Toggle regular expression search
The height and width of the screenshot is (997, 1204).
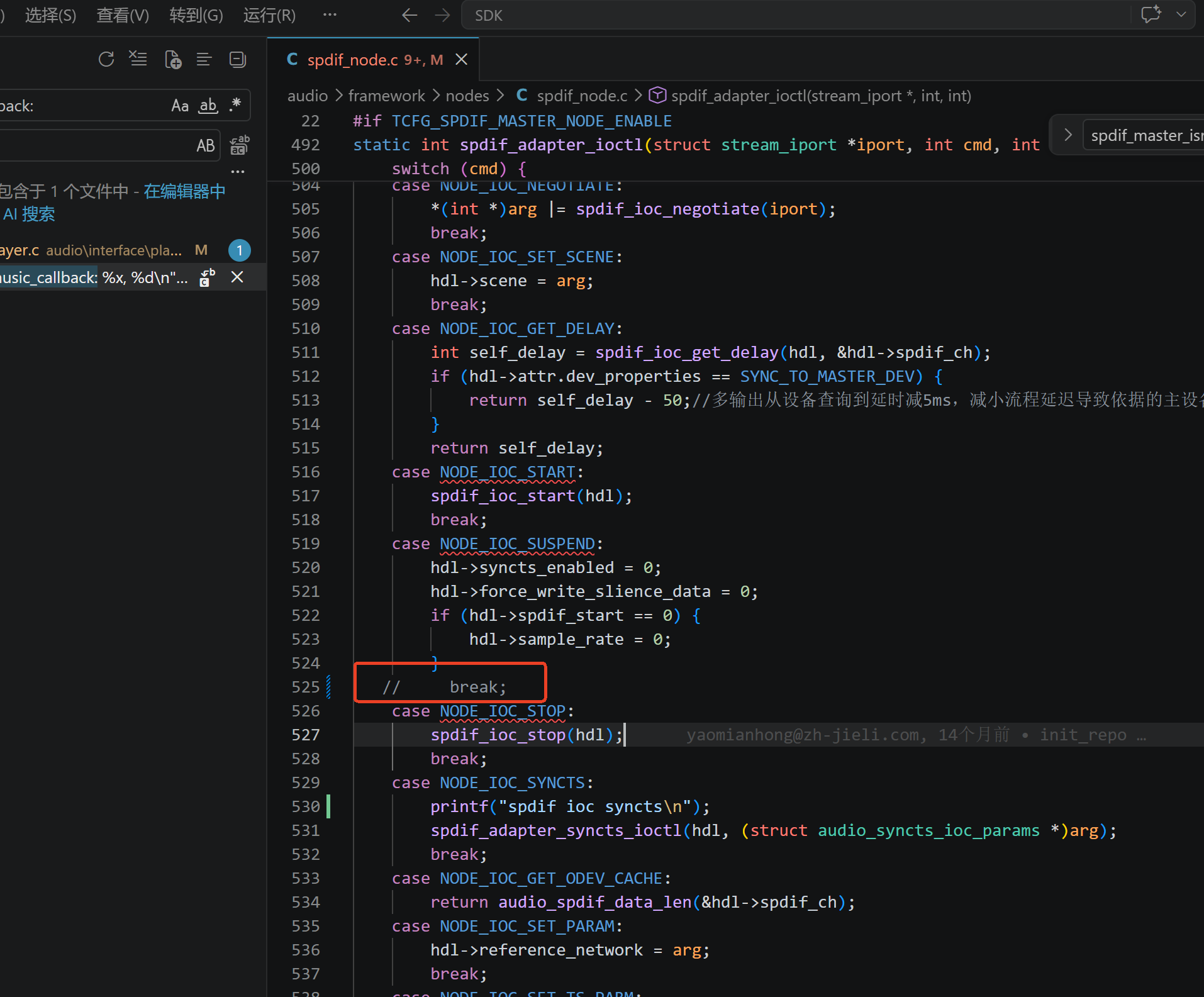(236, 105)
